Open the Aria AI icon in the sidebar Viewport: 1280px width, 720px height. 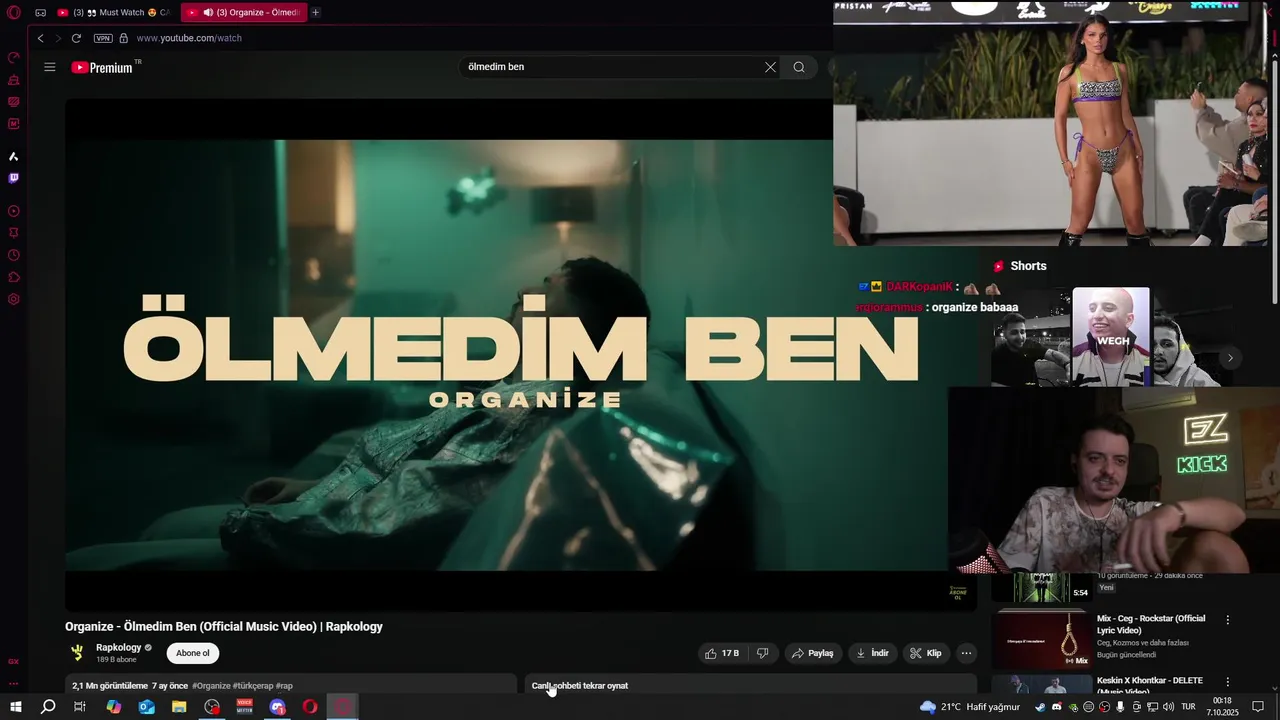click(x=14, y=156)
